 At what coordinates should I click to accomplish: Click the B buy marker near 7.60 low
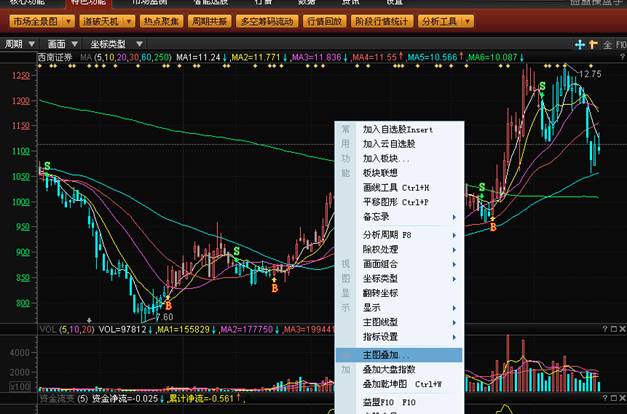pos(168,306)
